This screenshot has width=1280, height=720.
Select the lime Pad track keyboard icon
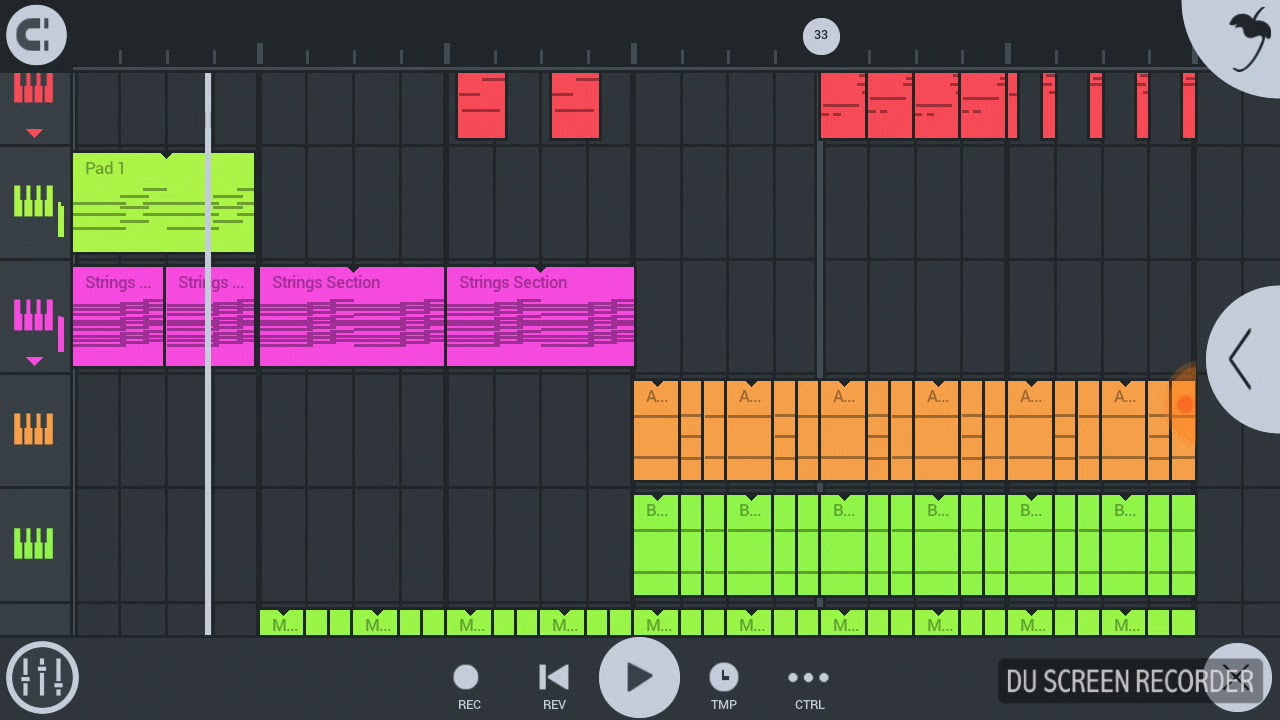pyautogui.click(x=33, y=202)
